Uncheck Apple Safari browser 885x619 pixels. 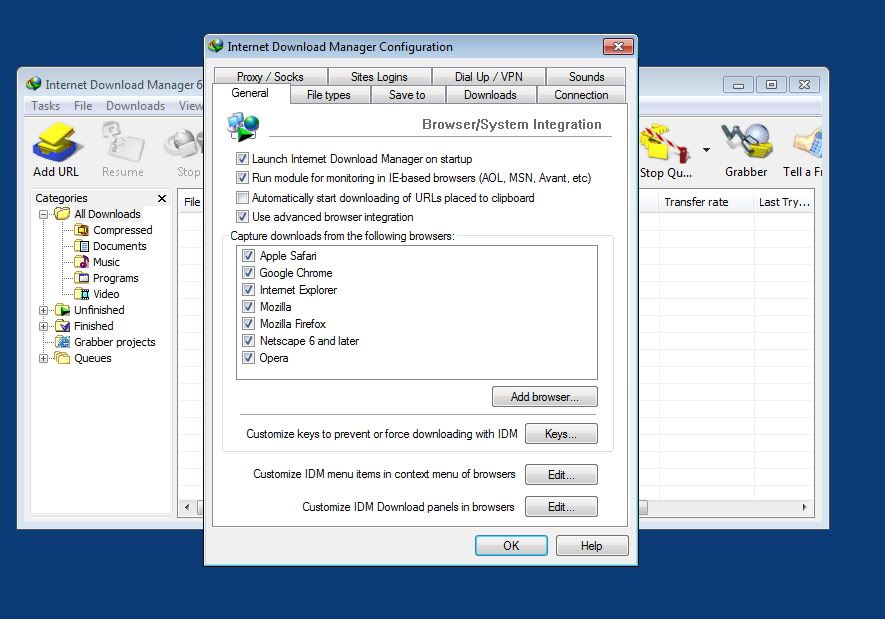point(248,256)
